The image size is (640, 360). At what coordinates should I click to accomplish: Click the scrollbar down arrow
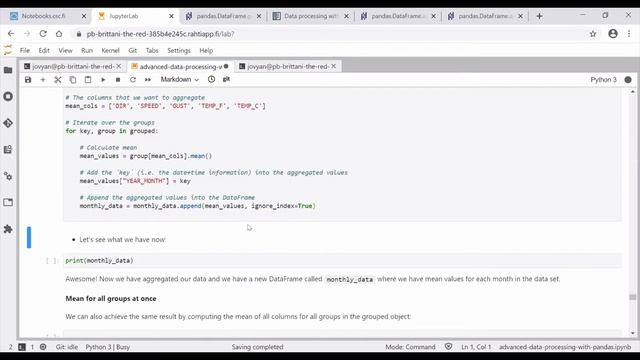click(633, 333)
